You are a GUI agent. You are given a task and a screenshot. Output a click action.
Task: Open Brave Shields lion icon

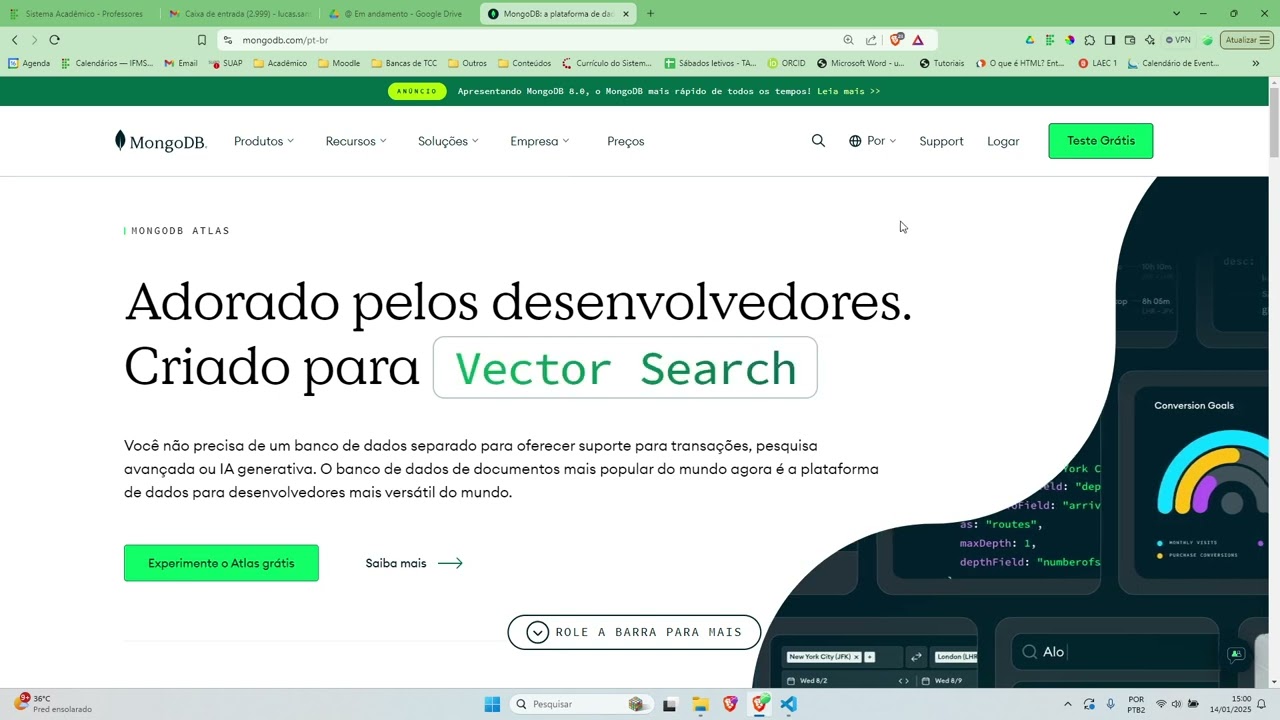pyautogui.click(x=896, y=40)
